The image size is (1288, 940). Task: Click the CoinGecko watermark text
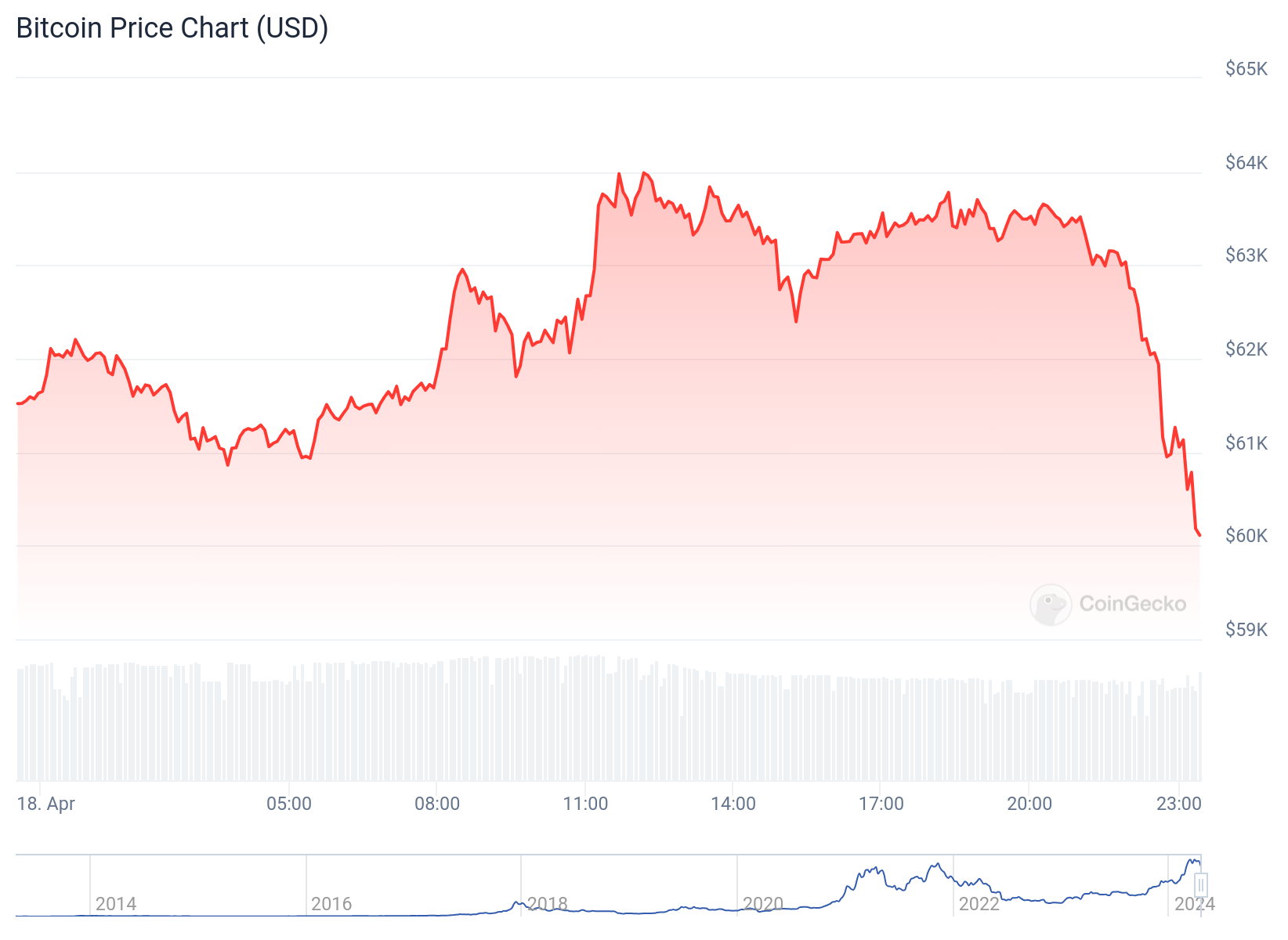tap(1133, 604)
